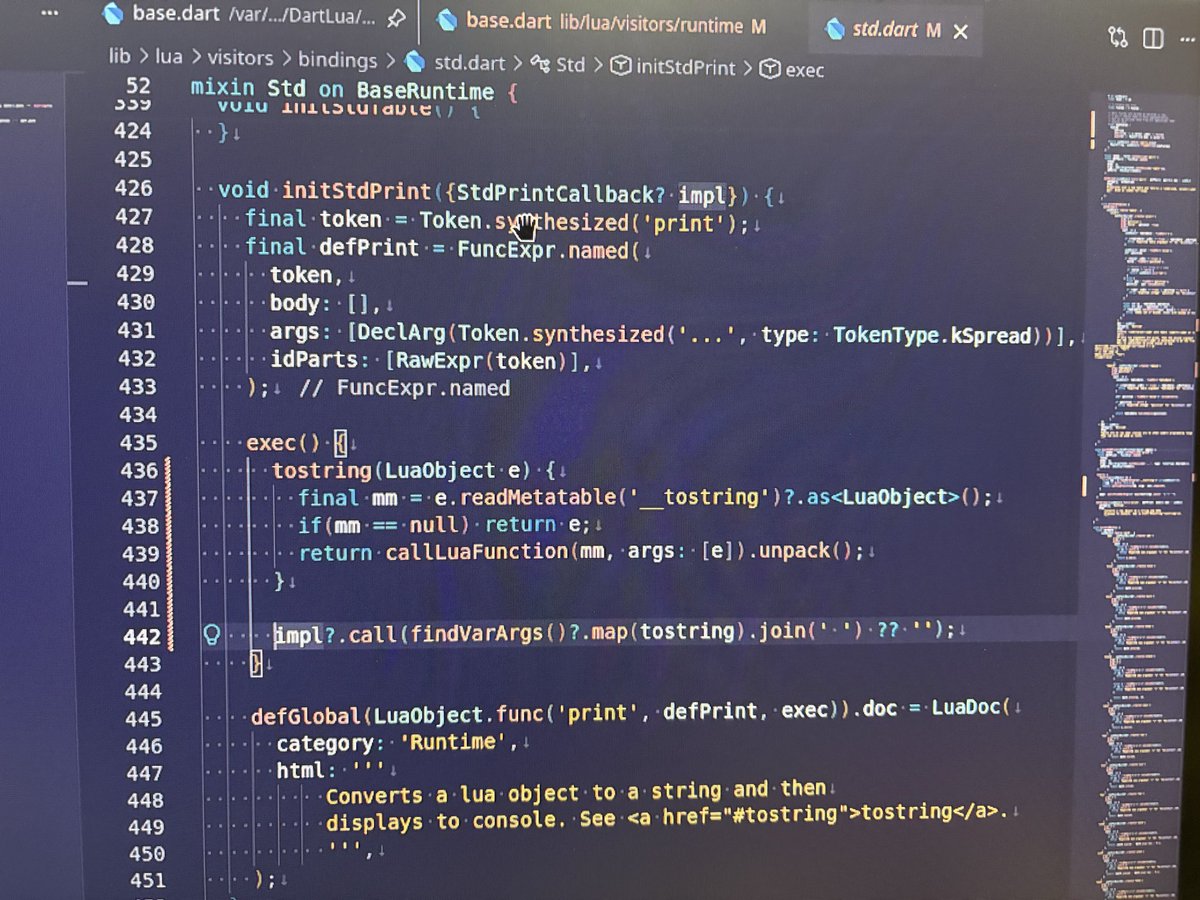Open 'lua' breadcrumb segment
Viewport: 1200px width, 900px height.
169,57
